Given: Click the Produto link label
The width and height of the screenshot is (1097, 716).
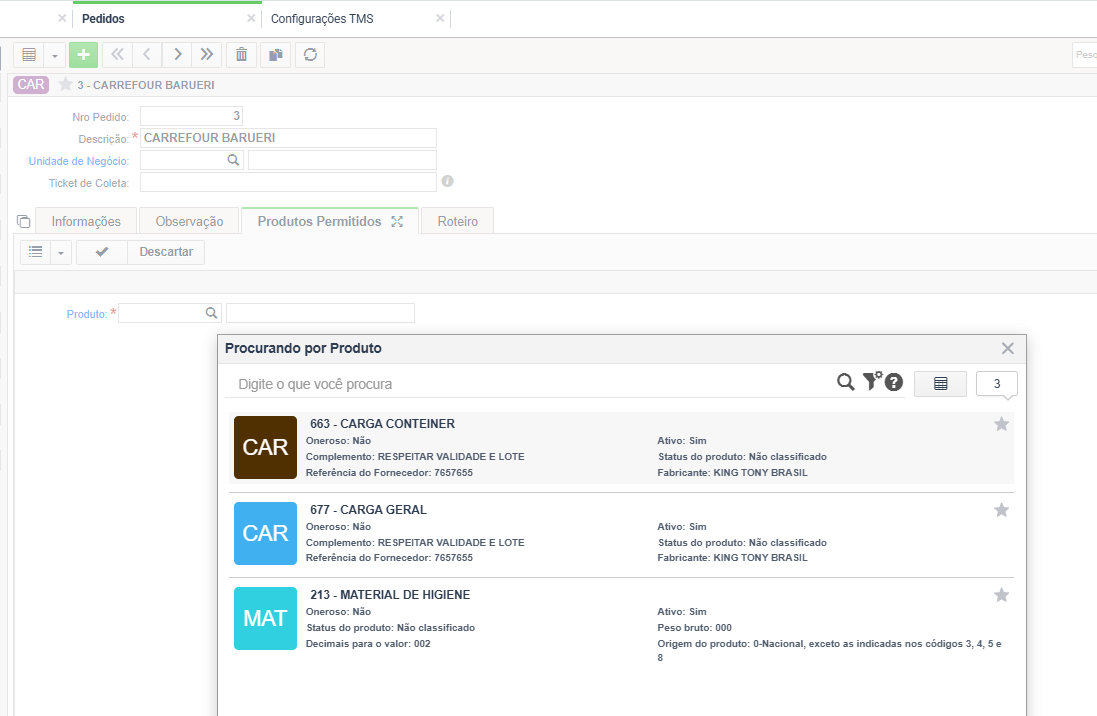Looking at the screenshot, I should point(87,314).
